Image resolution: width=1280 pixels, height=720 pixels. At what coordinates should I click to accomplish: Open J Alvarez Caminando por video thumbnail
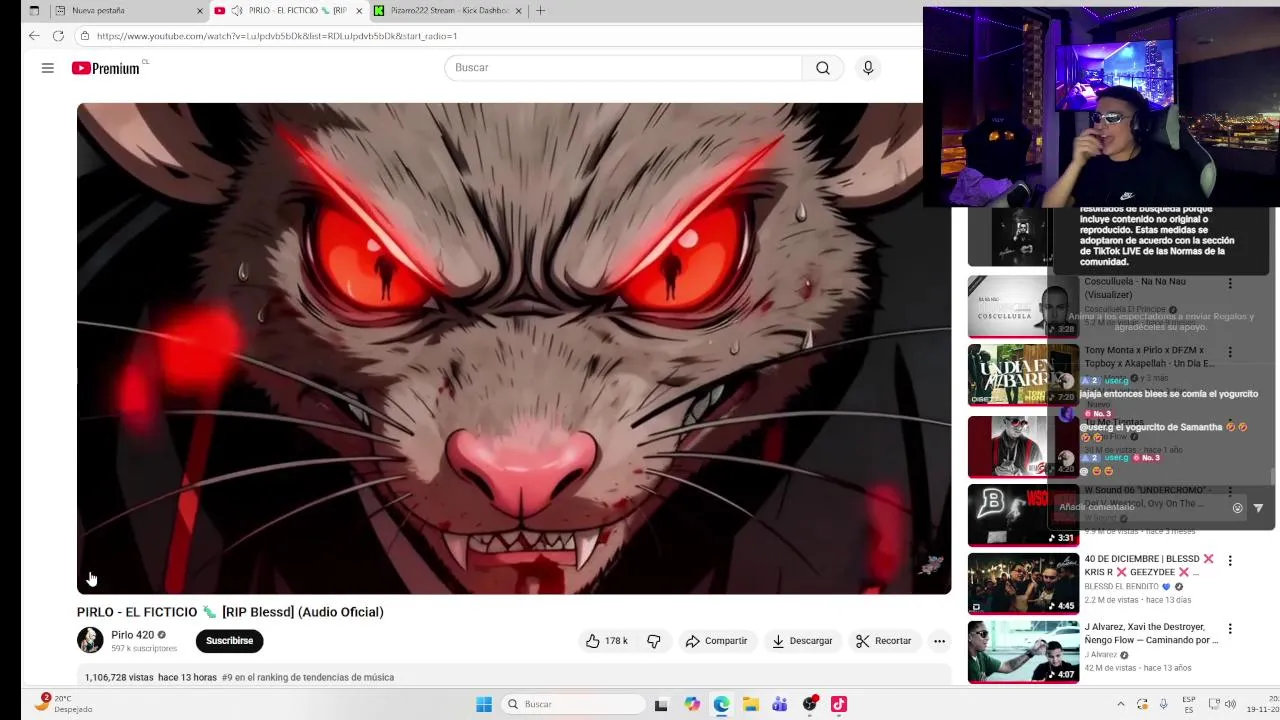click(1023, 652)
